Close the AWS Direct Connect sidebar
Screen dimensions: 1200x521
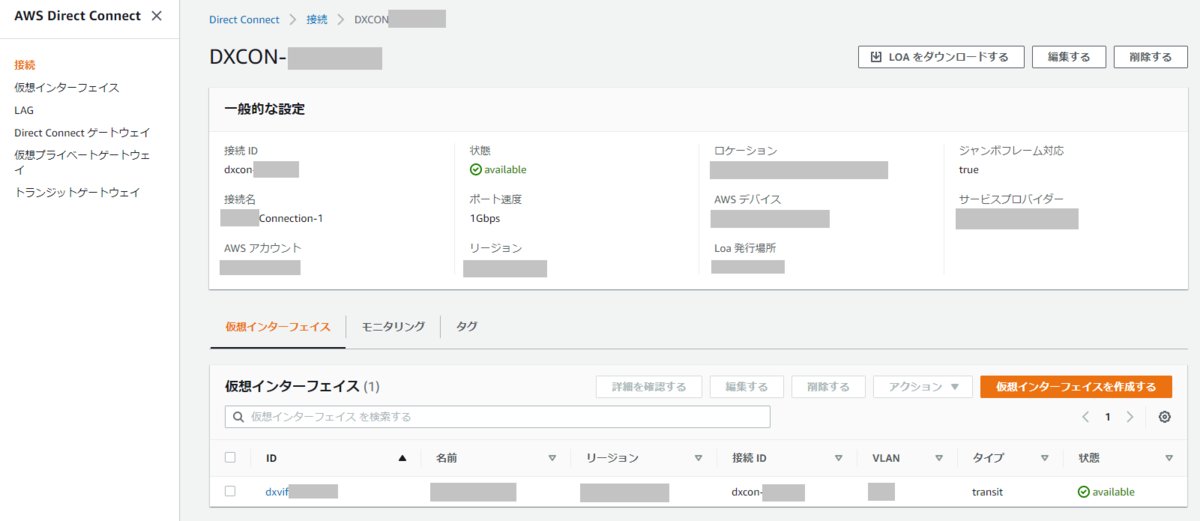tap(156, 16)
